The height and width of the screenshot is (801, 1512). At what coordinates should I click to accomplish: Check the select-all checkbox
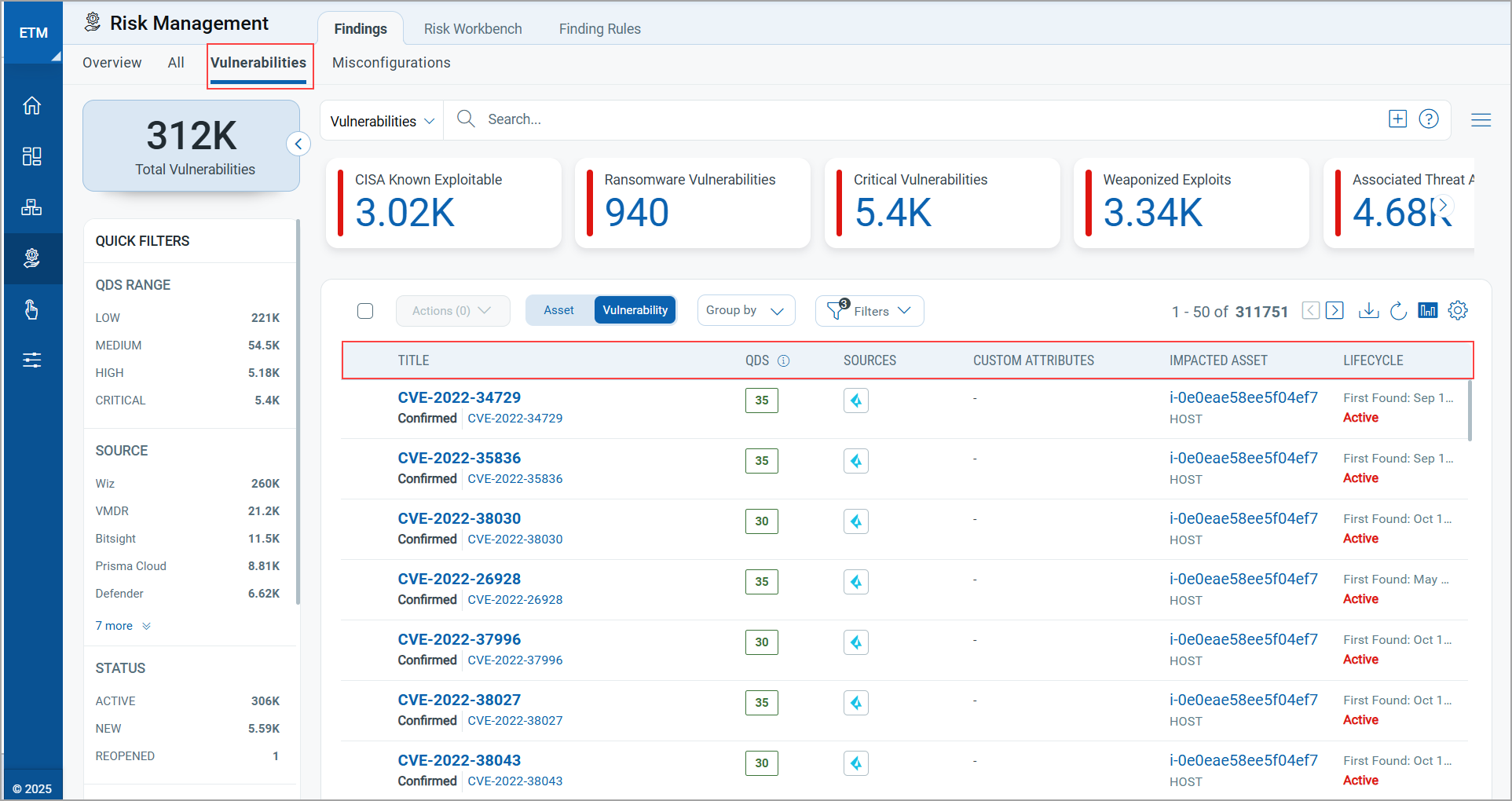coord(365,311)
